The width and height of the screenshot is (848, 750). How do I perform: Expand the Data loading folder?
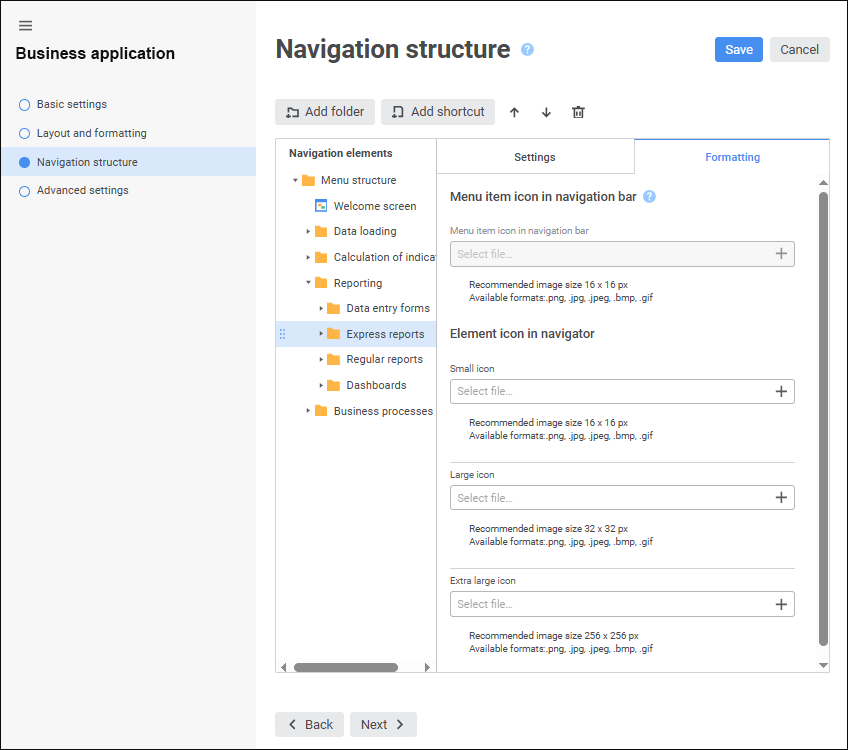click(x=308, y=232)
